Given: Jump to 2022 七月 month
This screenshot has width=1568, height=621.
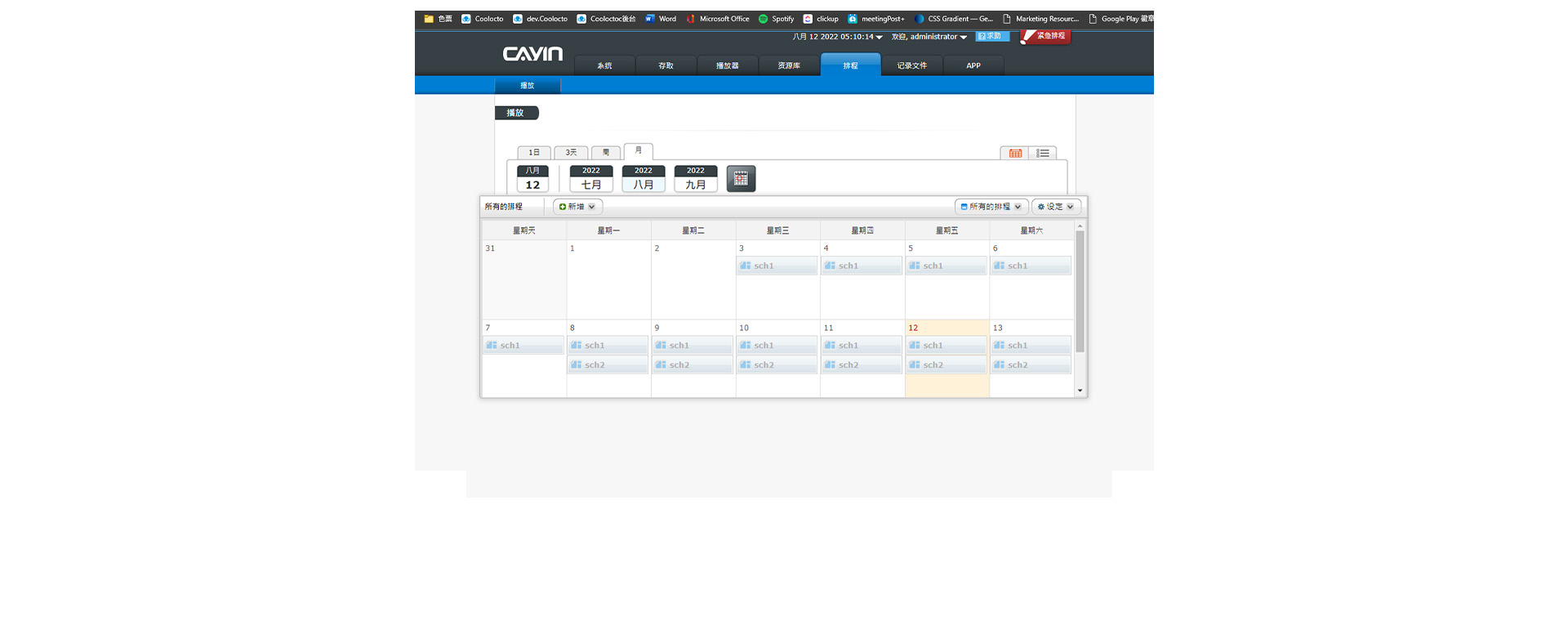Looking at the screenshot, I should click(591, 179).
